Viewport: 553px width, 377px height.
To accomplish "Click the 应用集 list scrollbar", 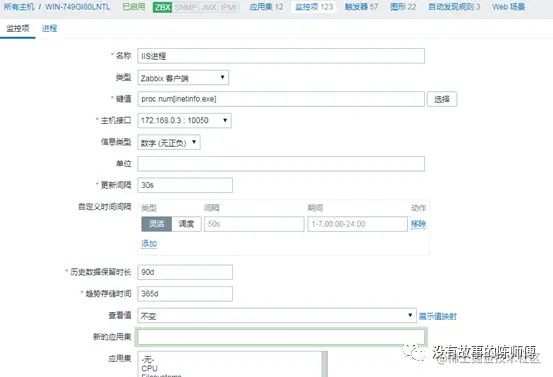I will [x=324, y=364].
